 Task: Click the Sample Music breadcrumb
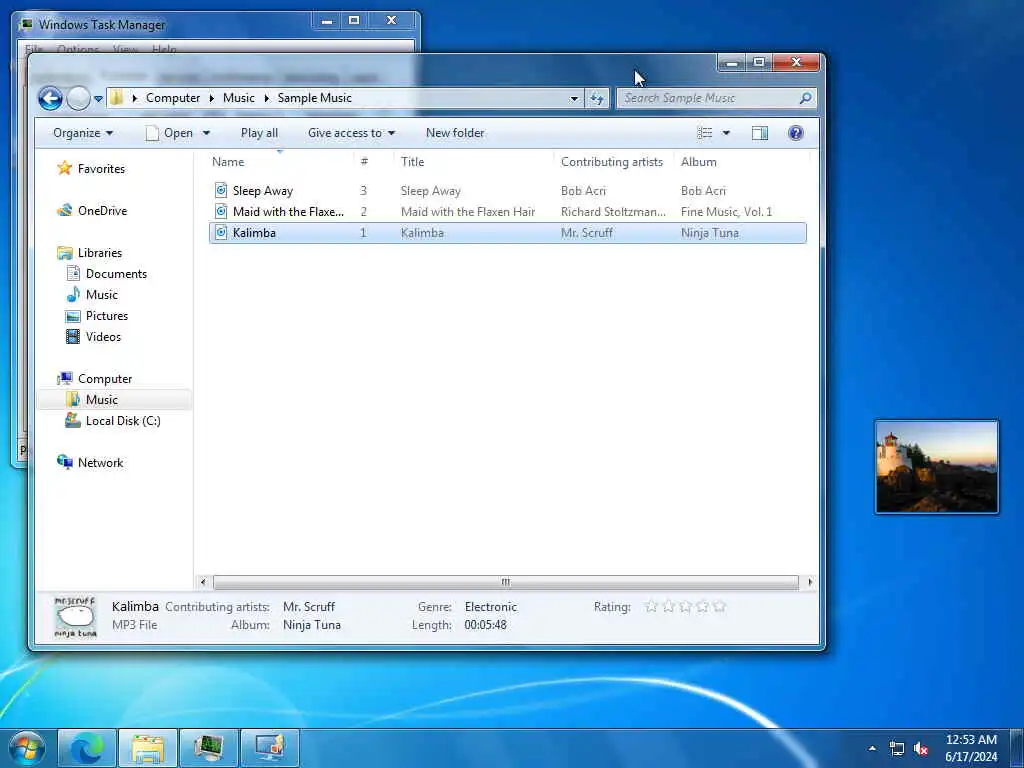click(x=314, y=98)
